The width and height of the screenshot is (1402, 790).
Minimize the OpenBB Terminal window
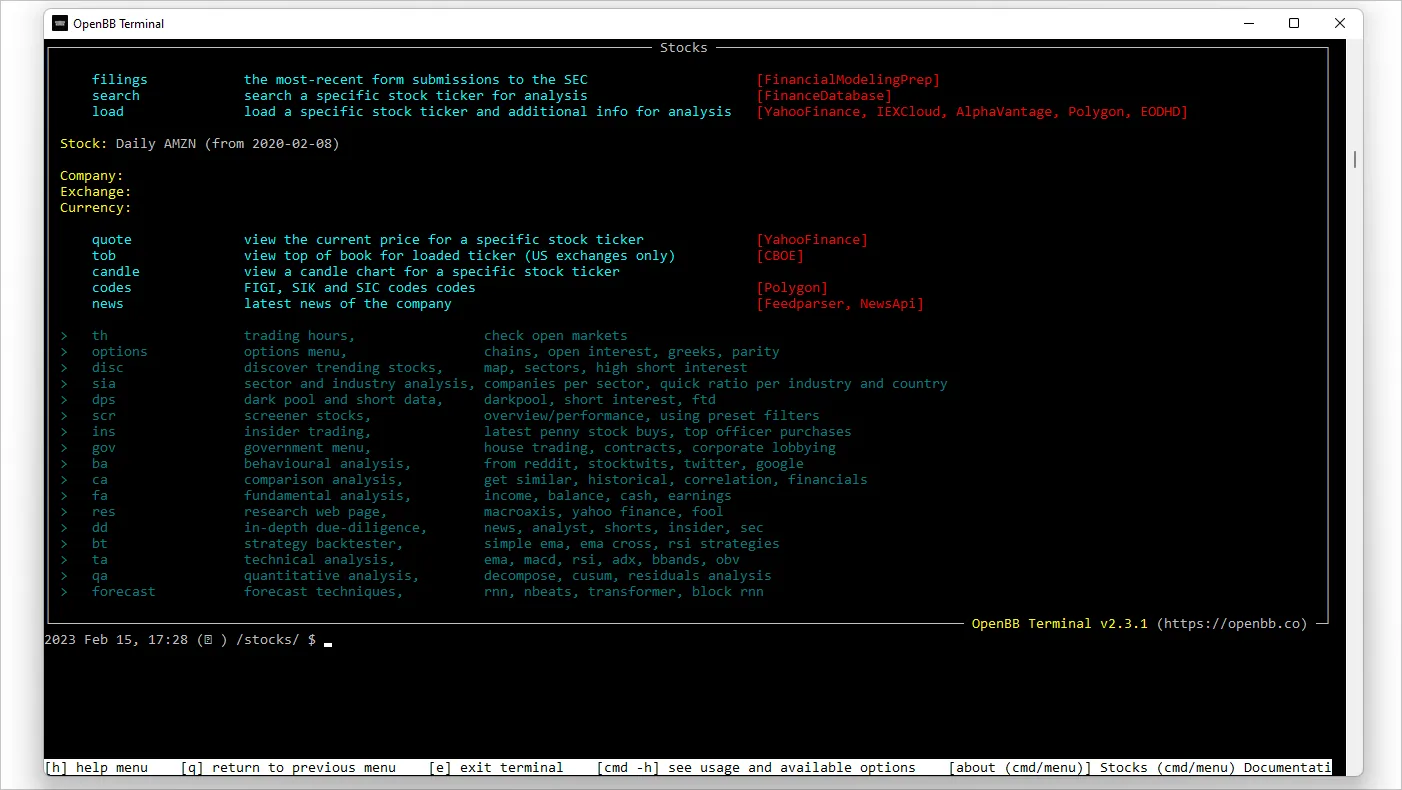click(x=1248, y=23)
